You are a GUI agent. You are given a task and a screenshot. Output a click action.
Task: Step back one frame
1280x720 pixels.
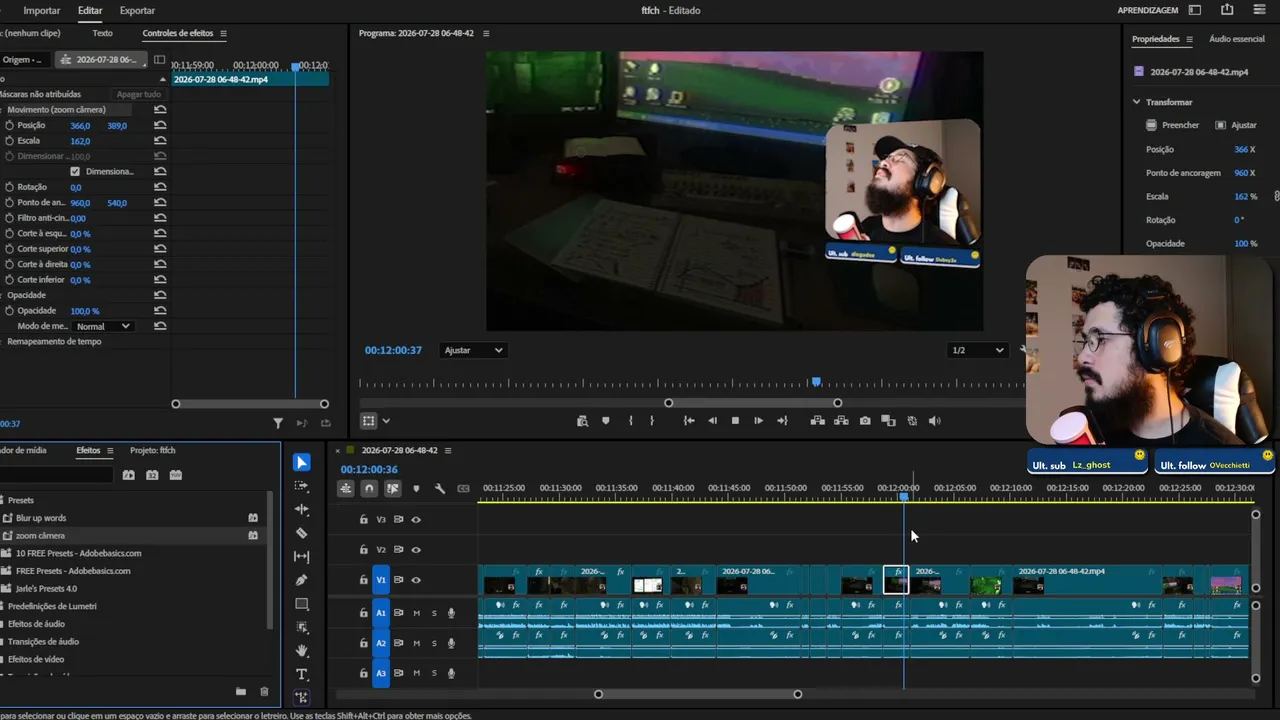pos(712,421)
